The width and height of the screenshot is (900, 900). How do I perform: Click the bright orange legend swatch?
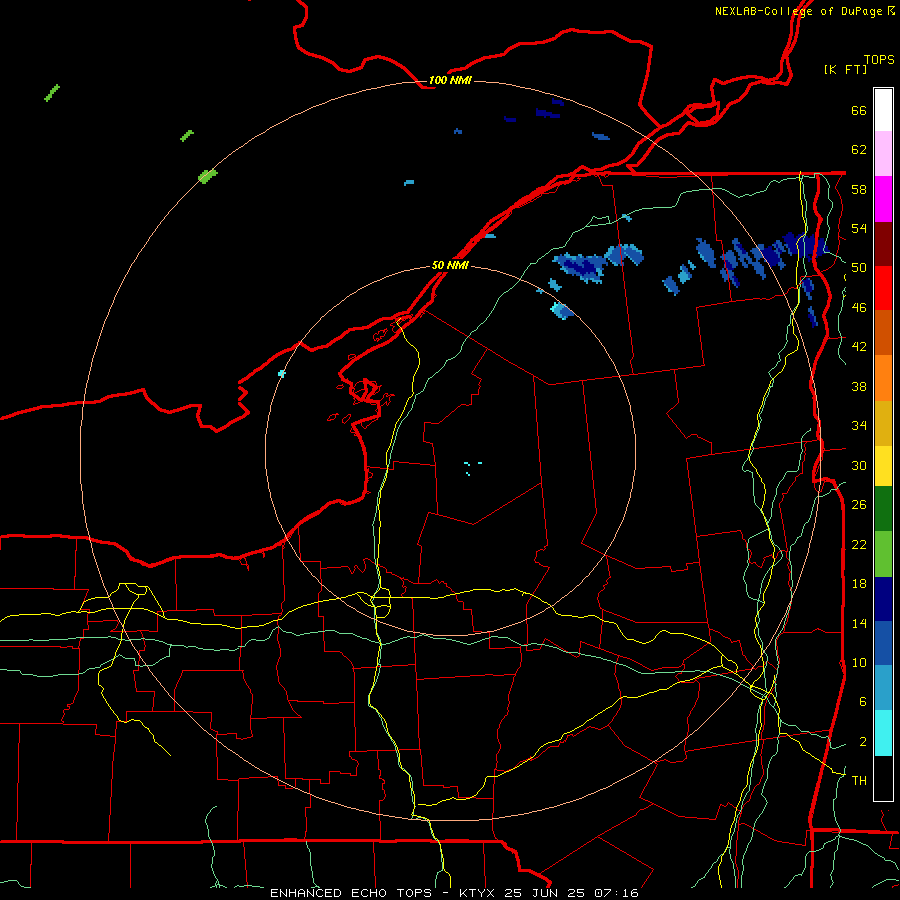(883, 378)
